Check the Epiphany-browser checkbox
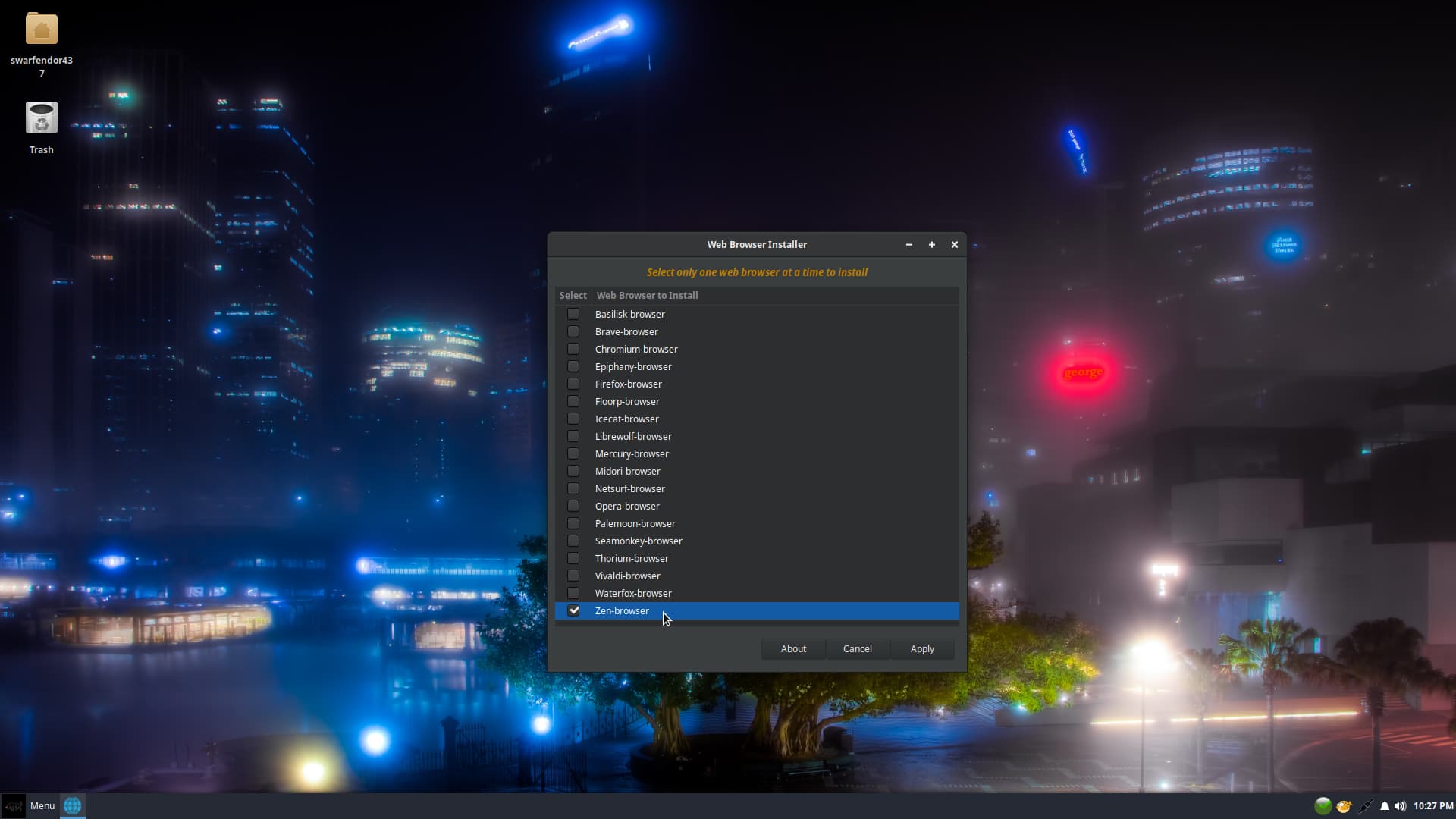The image size is (1456, 819). click(x=573, y=366)
